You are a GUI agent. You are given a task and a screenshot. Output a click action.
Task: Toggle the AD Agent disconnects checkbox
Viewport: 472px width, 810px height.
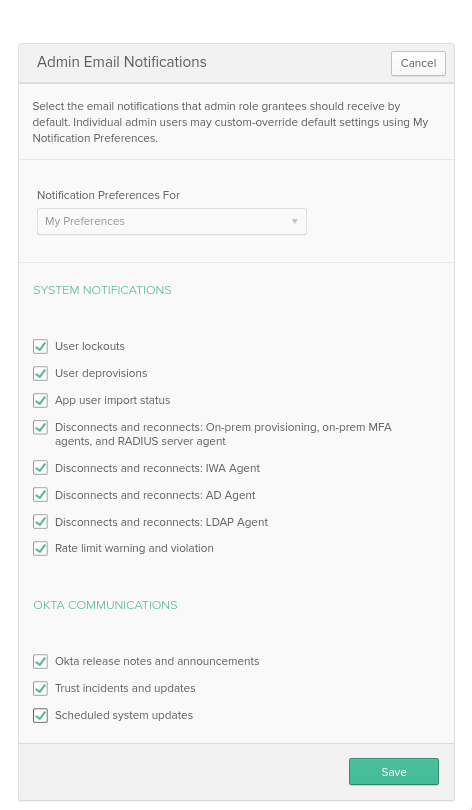[x=40, y=495]
